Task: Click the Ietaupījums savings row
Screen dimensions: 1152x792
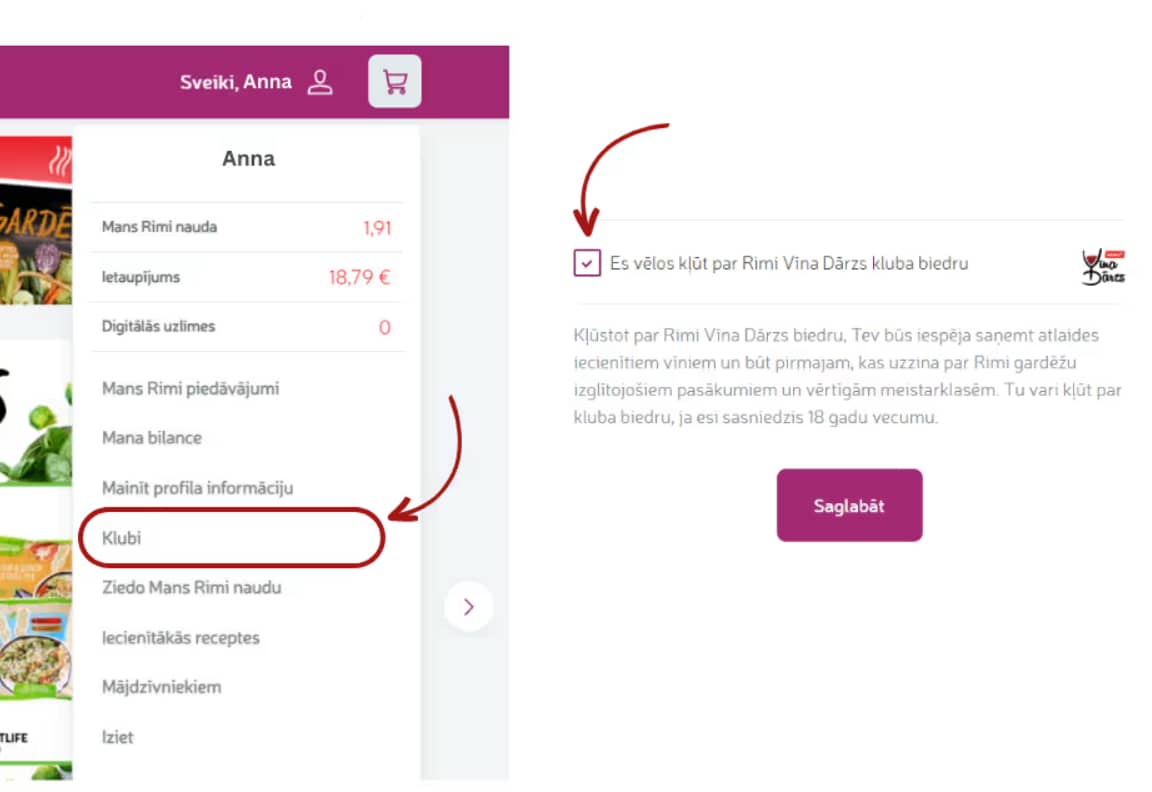Action: 246,277
